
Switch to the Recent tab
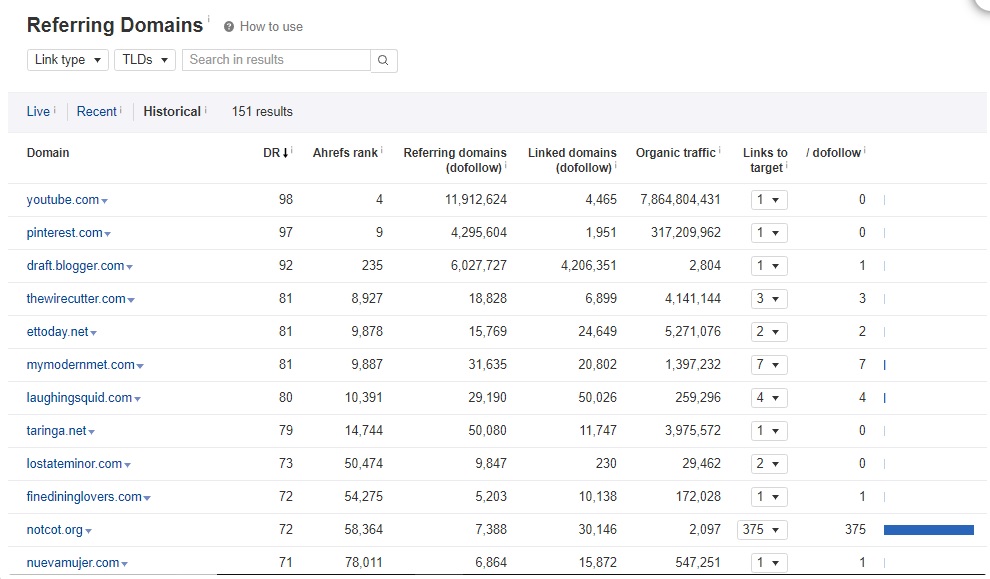97,112
